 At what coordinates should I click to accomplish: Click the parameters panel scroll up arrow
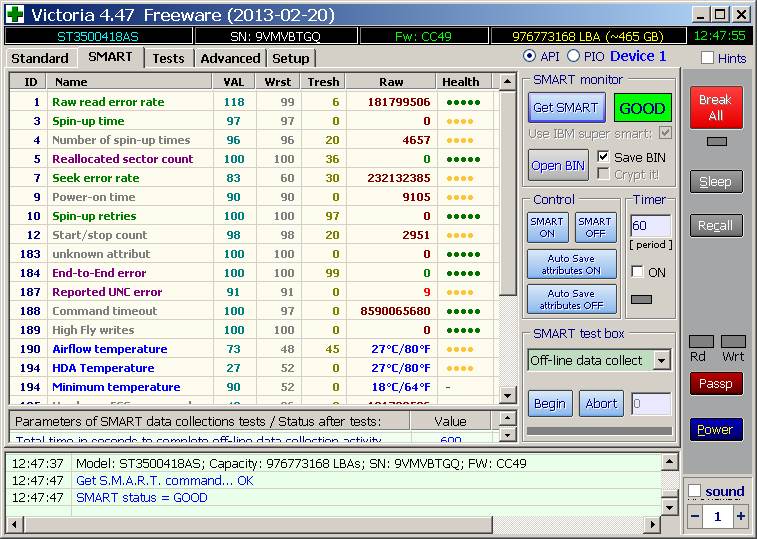point(507,417)
